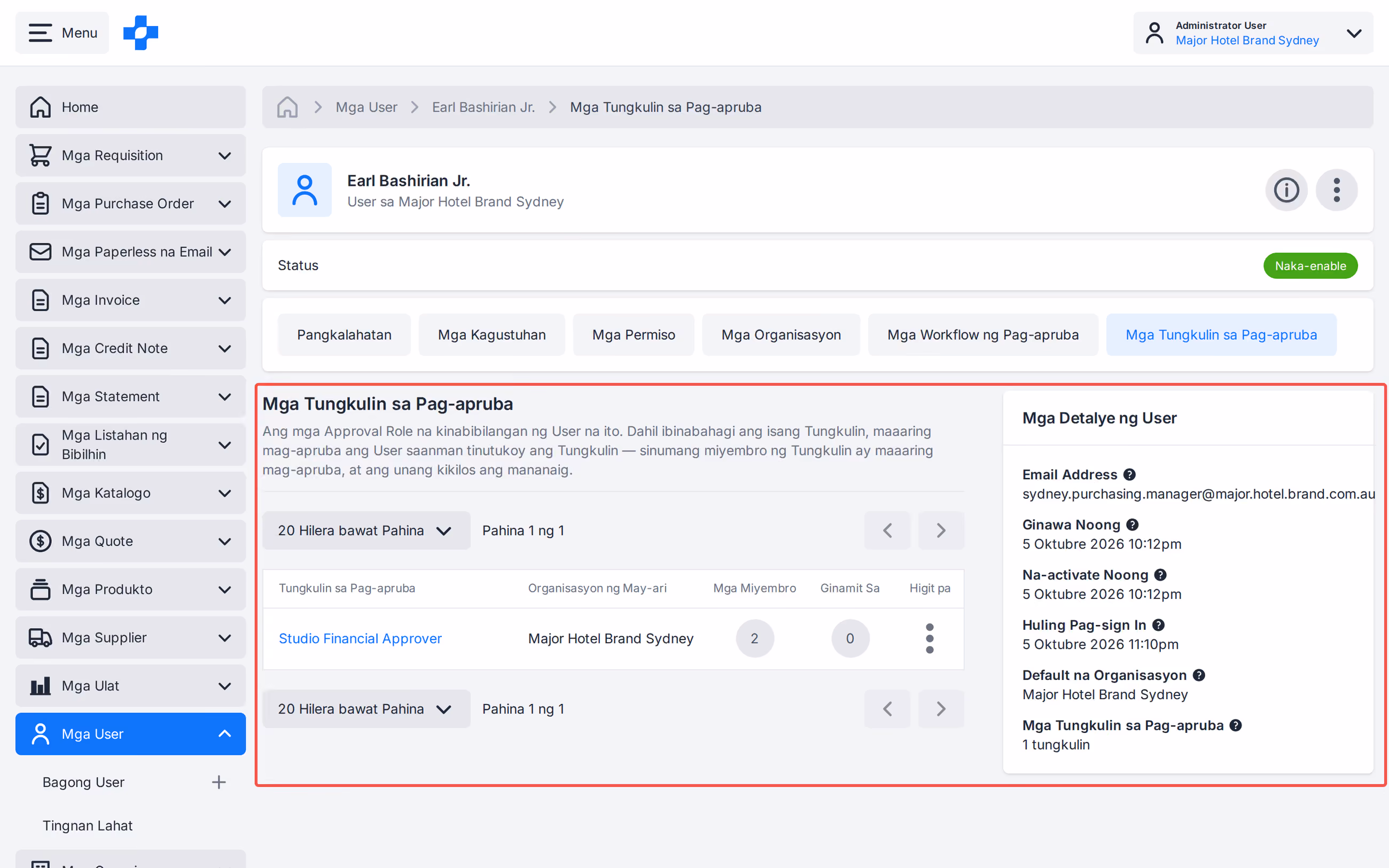Switch to the Pangkalahatan tab
The image size is (1389, 868).
pos(345,335)
